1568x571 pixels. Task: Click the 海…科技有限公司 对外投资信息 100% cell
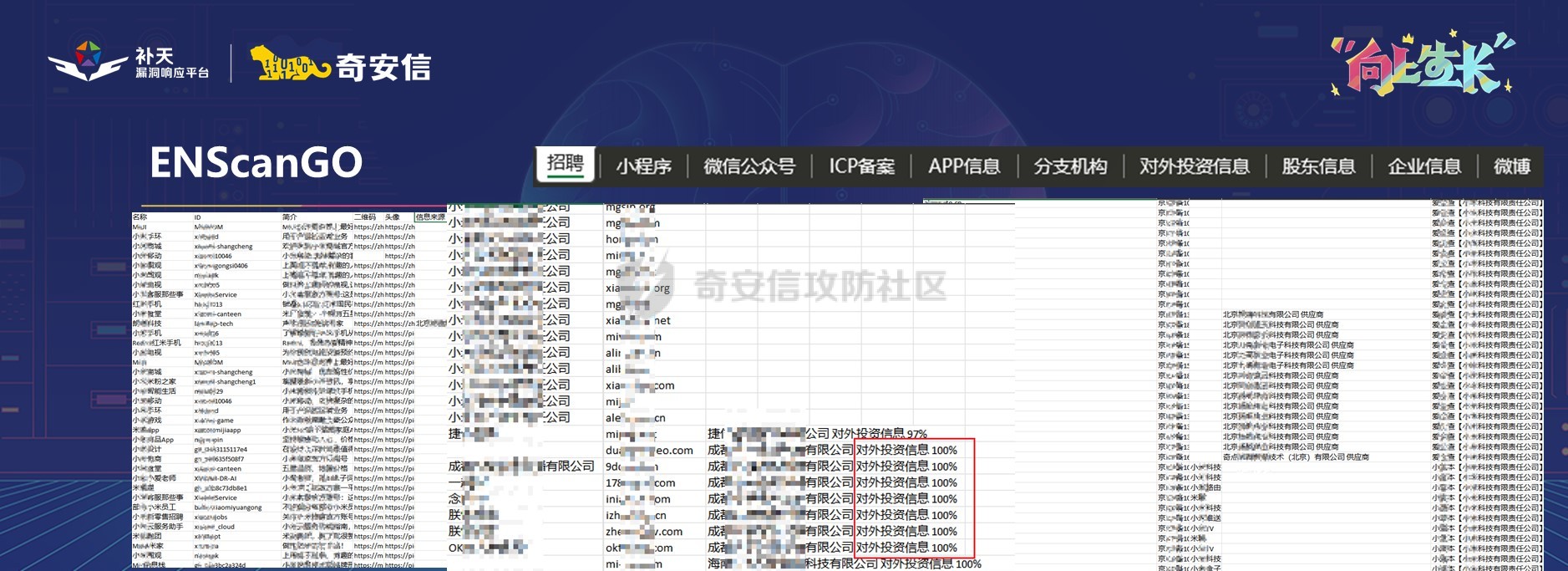pos(845,564)
